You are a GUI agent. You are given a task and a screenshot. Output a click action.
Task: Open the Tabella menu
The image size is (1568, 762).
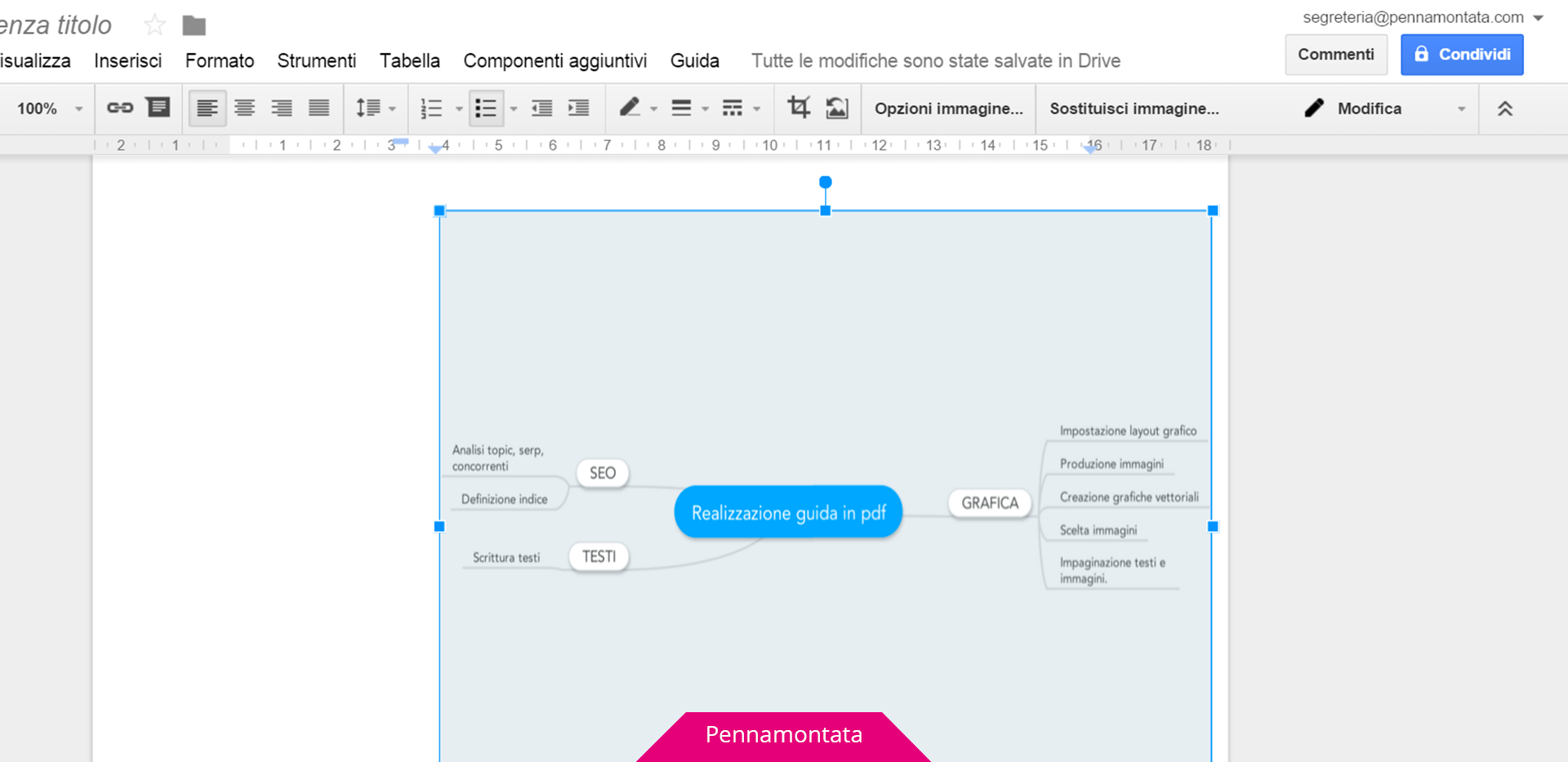click(410, 60)
